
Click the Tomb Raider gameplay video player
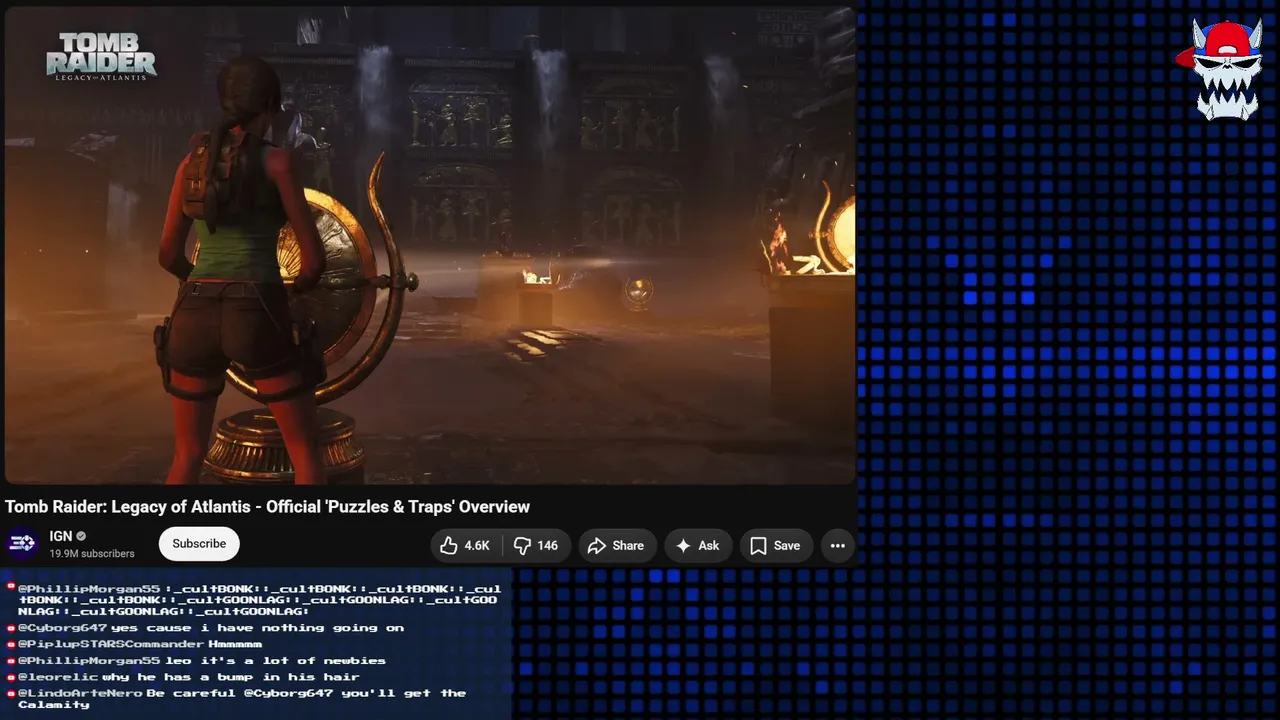[x=430, y=245]
